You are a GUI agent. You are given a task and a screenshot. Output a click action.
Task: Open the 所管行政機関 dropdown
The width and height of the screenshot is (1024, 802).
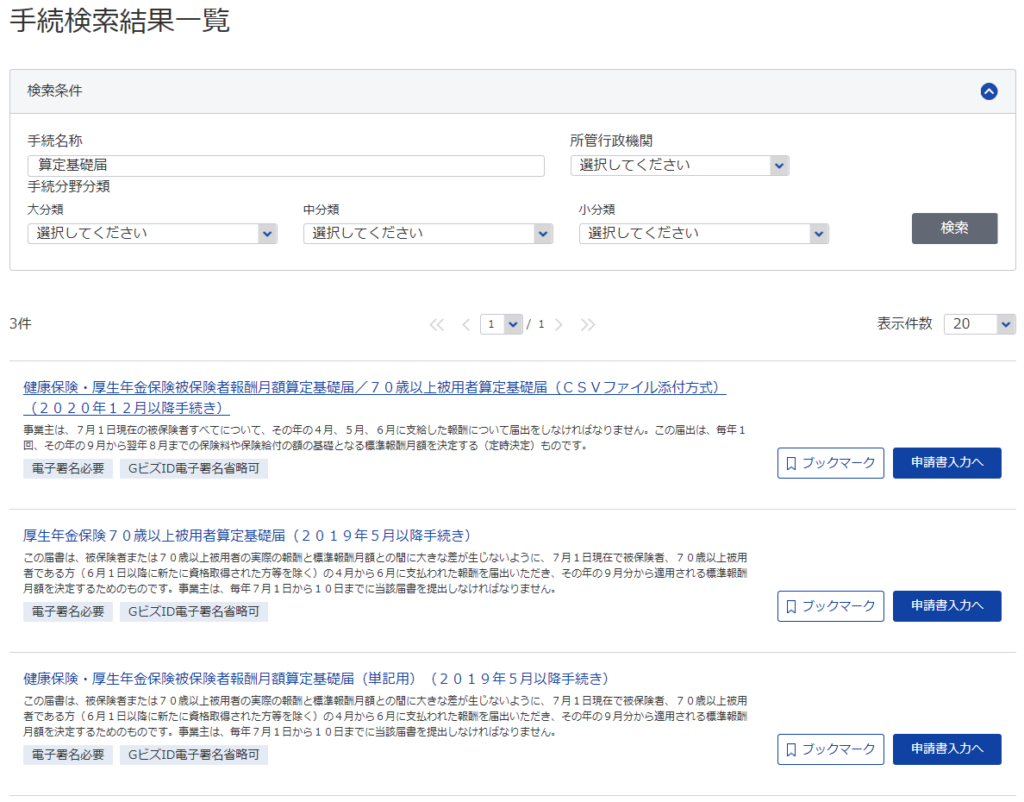(680, 165)
